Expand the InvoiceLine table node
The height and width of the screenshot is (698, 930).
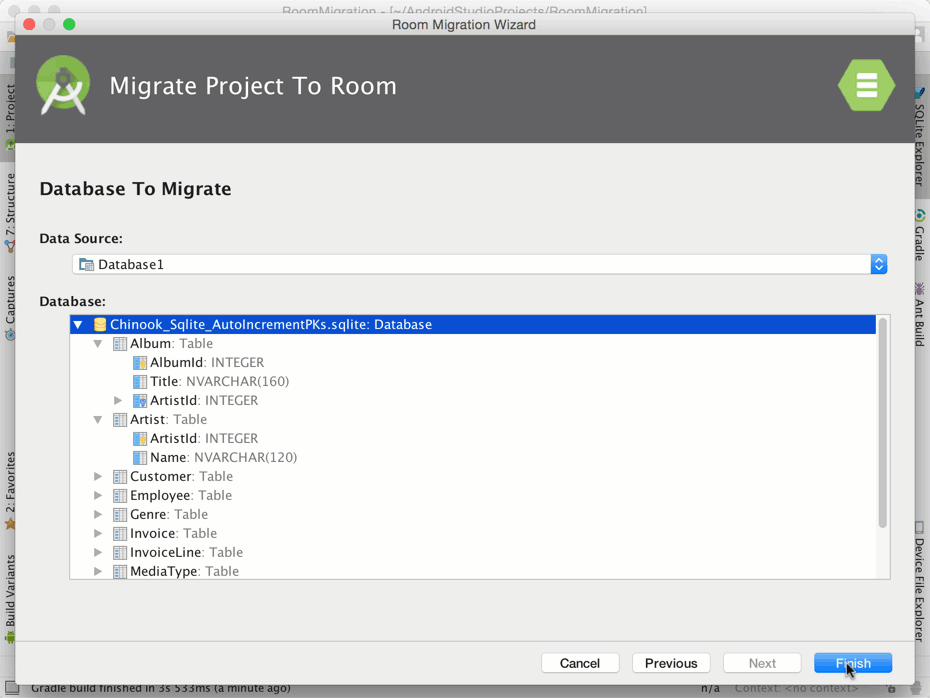(x=98, y=552)
